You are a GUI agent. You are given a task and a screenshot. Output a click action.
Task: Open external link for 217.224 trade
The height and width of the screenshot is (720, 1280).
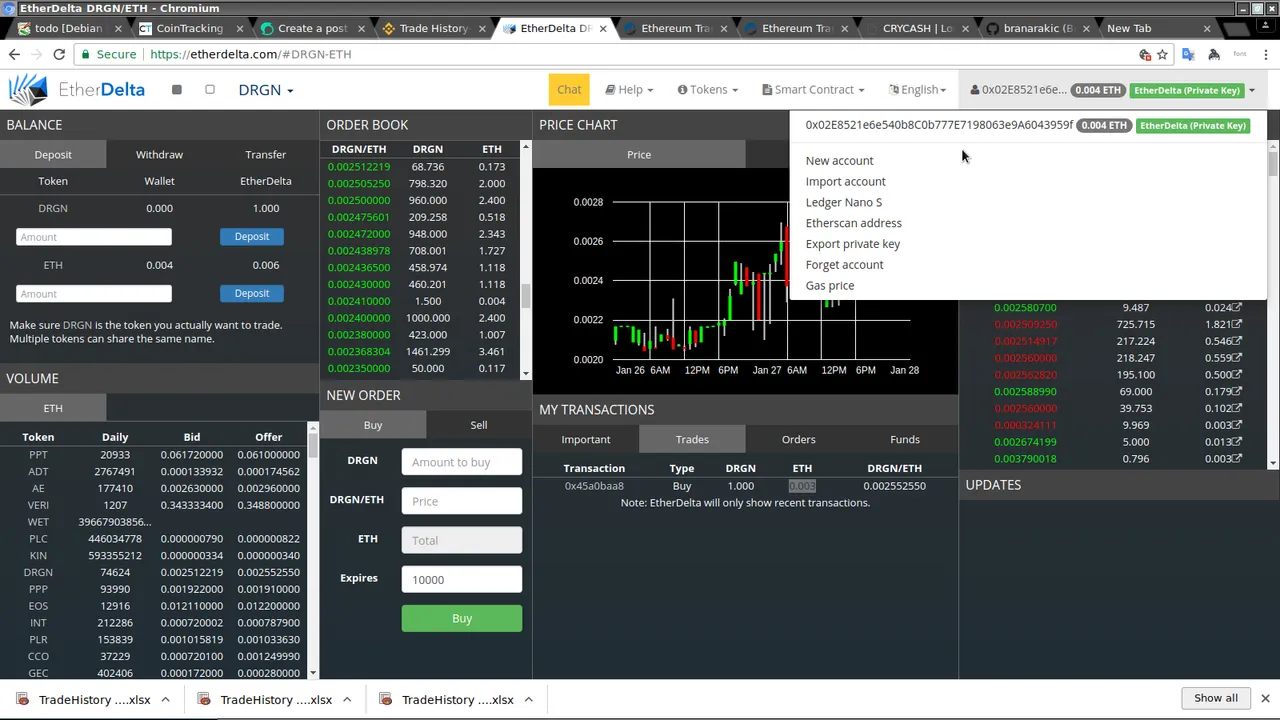point(1237,341)
